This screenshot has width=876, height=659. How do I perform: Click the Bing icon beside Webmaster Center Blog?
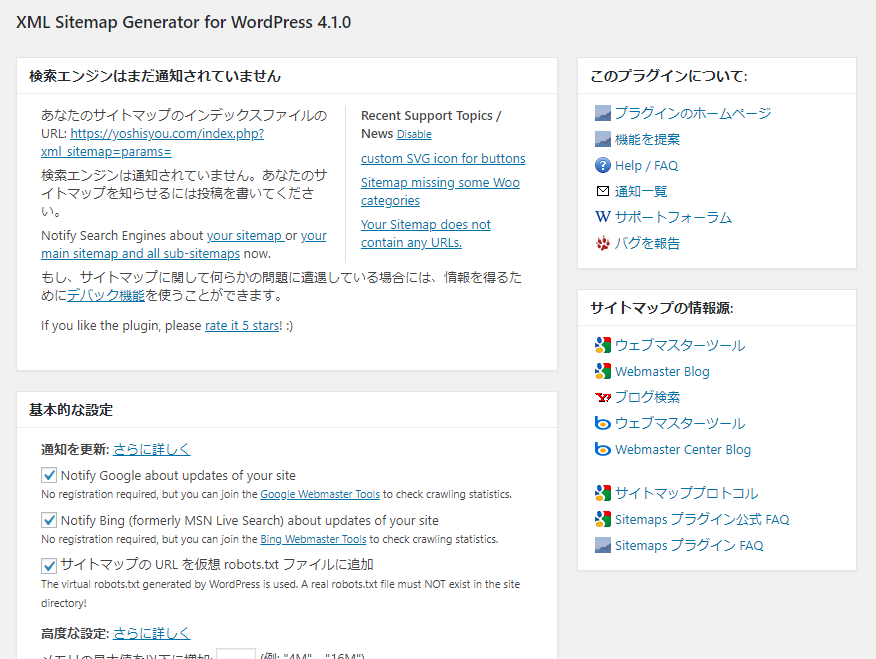602,449
